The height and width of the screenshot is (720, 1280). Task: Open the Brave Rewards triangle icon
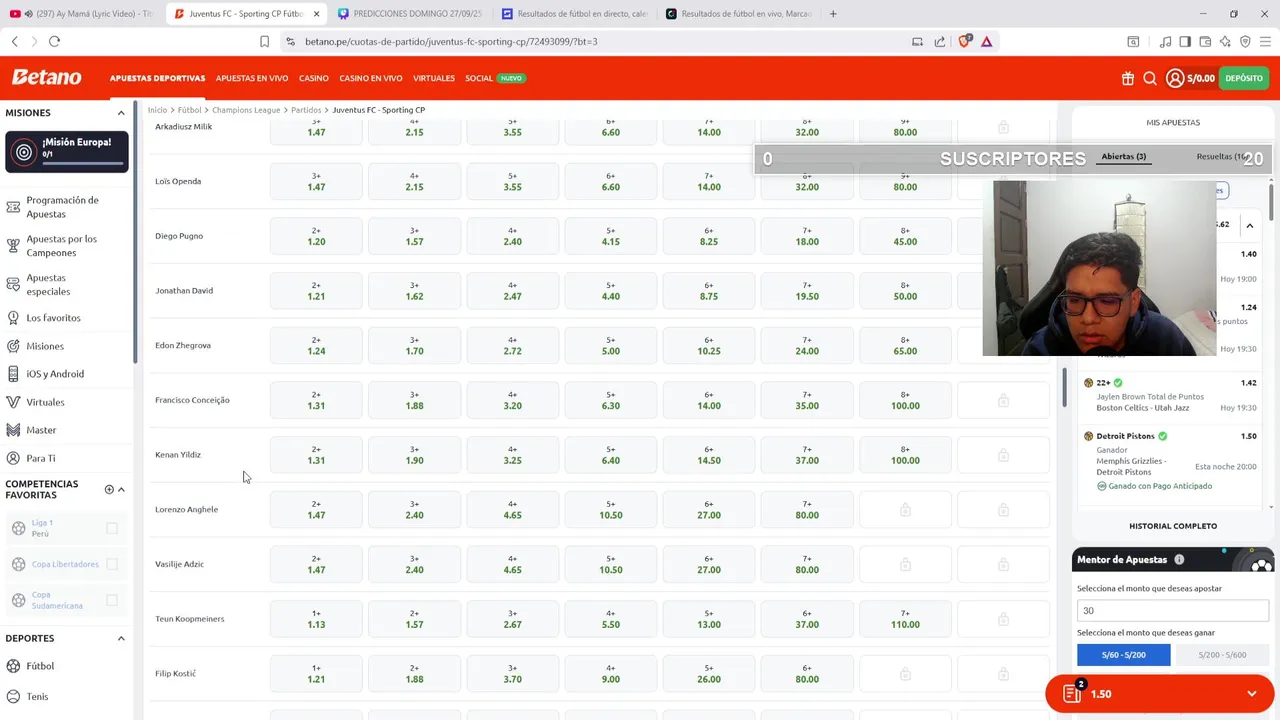click(x=986, y=41)
